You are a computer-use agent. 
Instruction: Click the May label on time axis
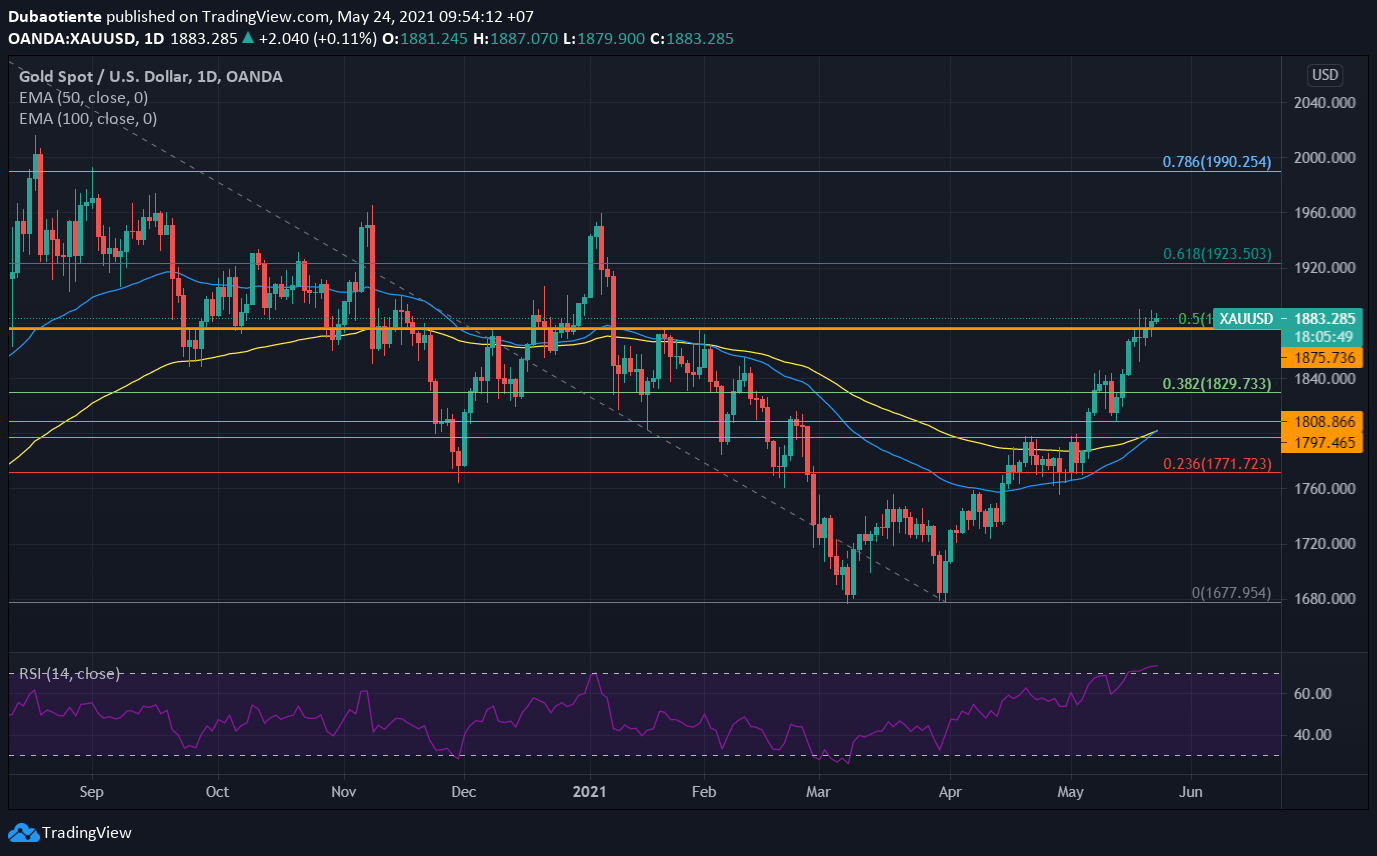click(x=1071, y=792)
